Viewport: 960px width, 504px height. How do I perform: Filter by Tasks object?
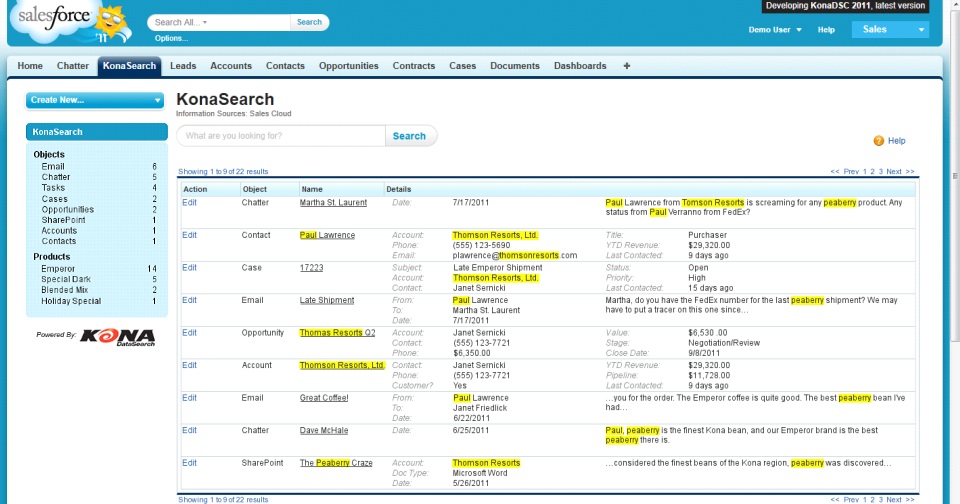coord(53,188)
